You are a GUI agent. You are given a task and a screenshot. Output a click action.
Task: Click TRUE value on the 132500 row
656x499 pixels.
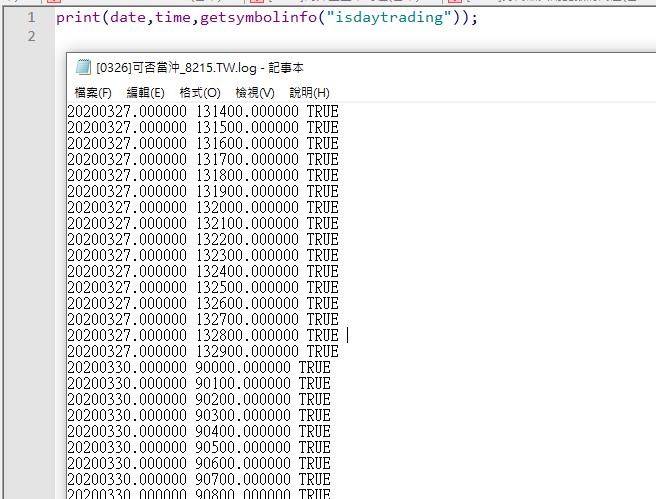(322, 287)
